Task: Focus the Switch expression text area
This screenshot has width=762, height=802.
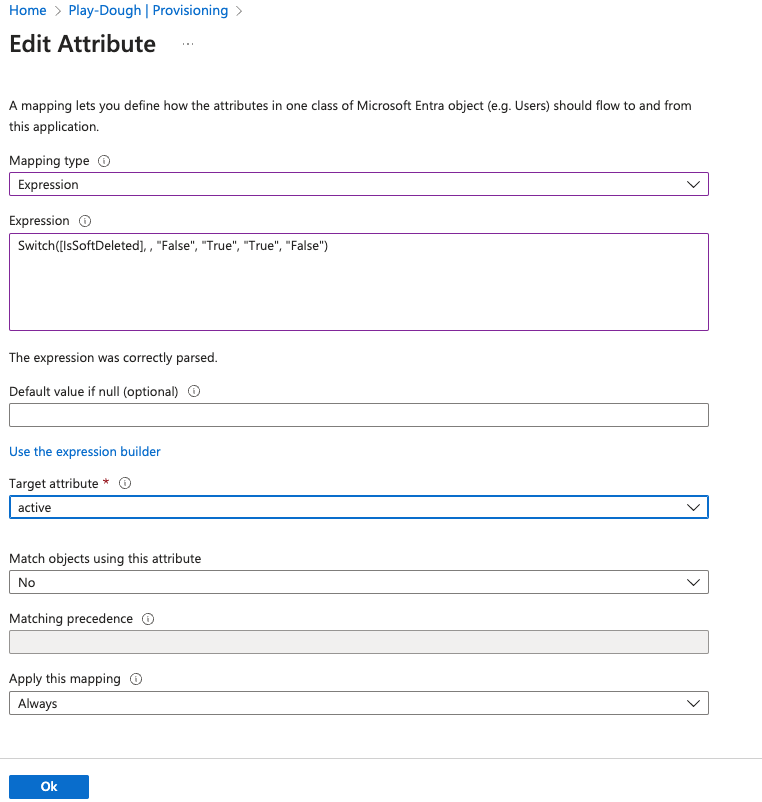Action: coord(359,282)
